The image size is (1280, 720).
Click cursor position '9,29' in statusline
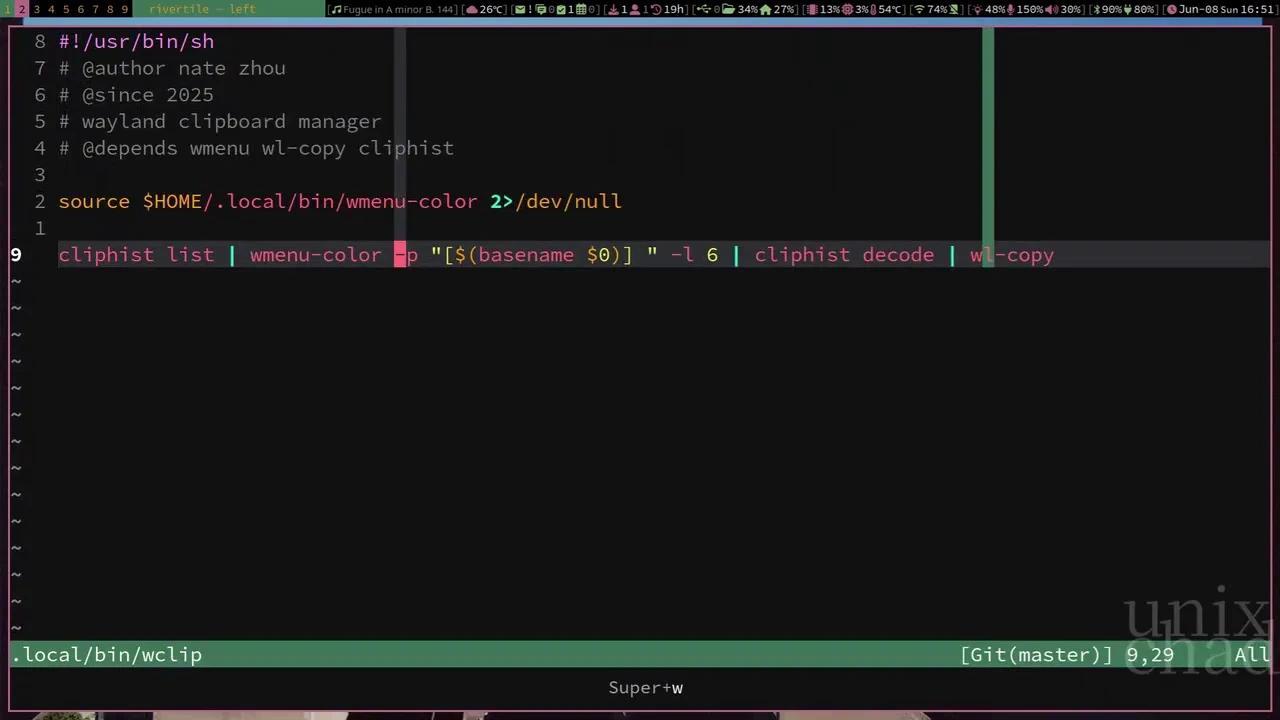(1150, 655)
